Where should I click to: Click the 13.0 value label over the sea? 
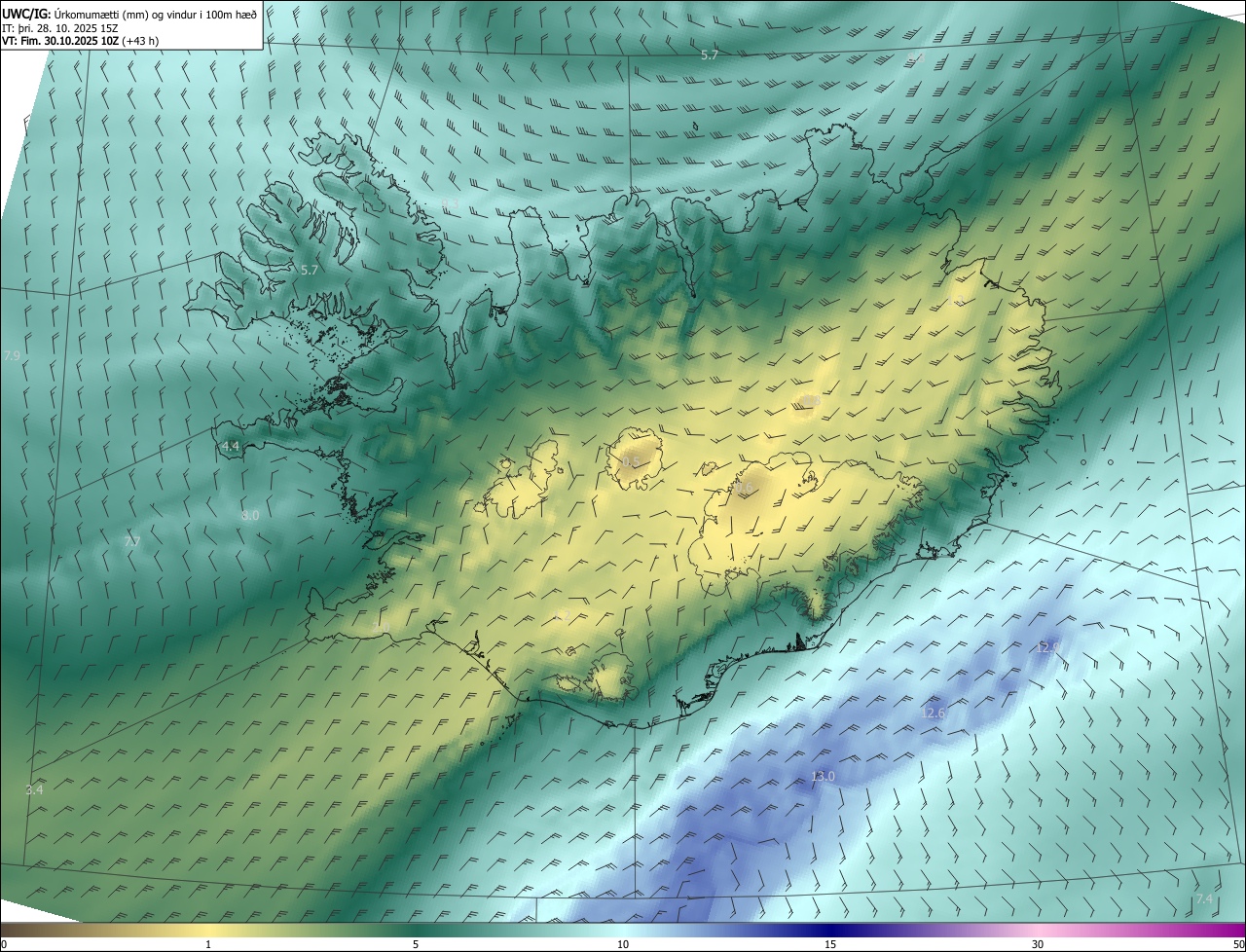pyautogui.click(x=823, y=776)
